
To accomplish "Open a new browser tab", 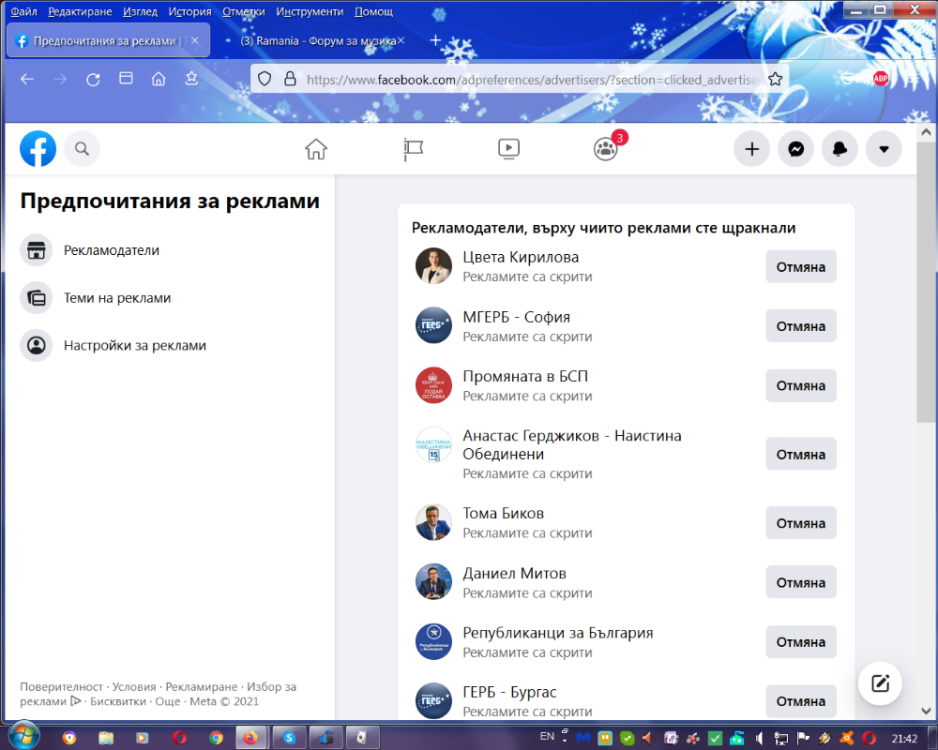I will [x=436, y=40].
